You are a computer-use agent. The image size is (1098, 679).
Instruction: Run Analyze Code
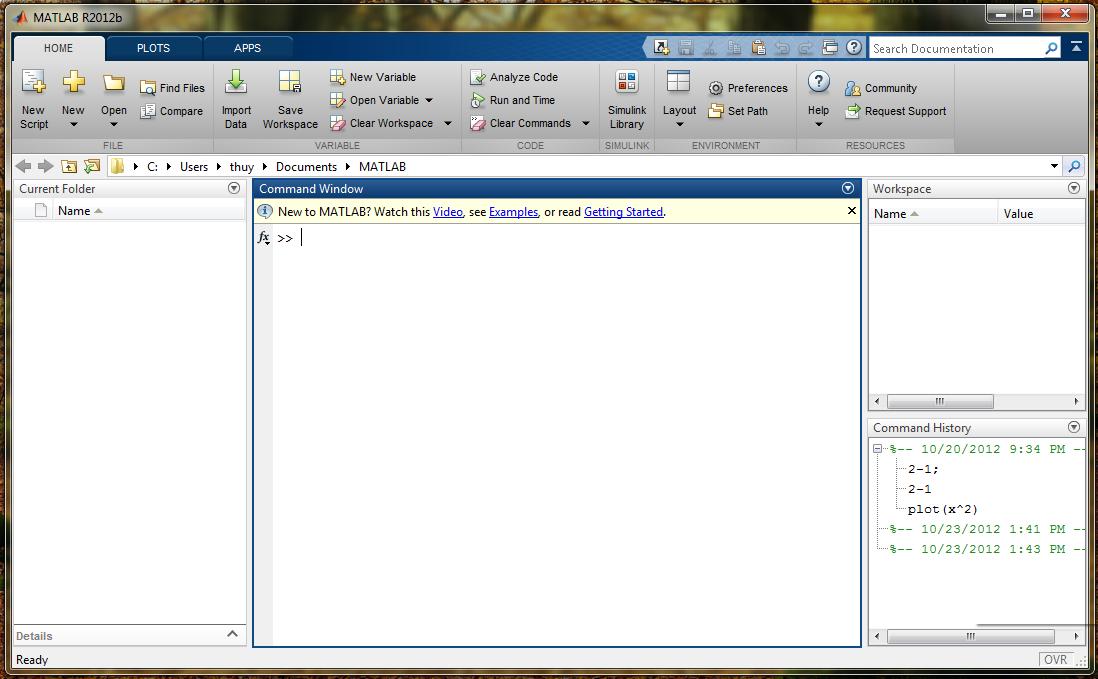(x=514, y=77)
